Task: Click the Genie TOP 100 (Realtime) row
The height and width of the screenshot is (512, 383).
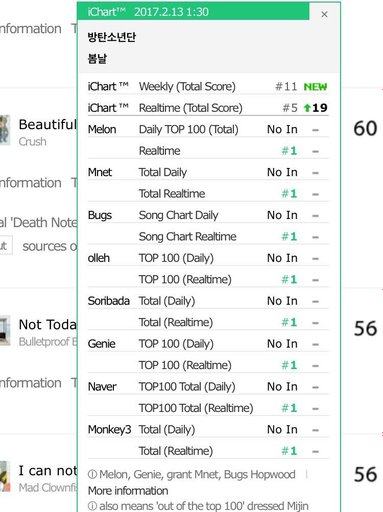Action: click(x=208, y=365)
